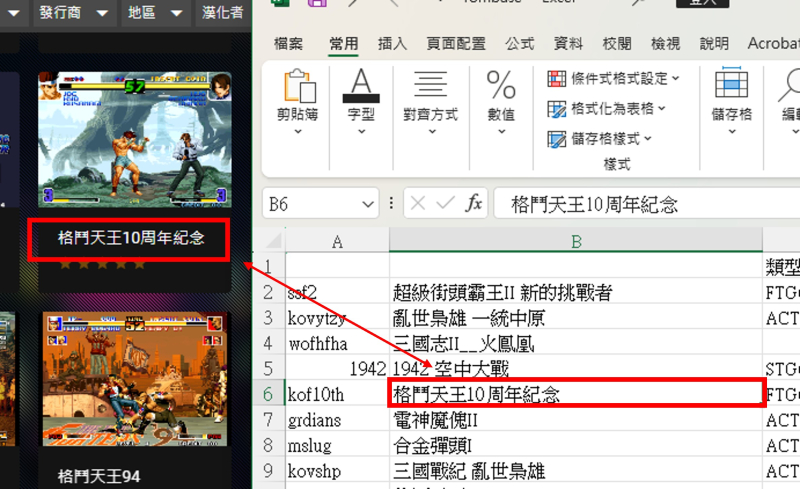Screen dimensions: 800x489
Task: Click cell containing ssf2
Action: (337, 292)
